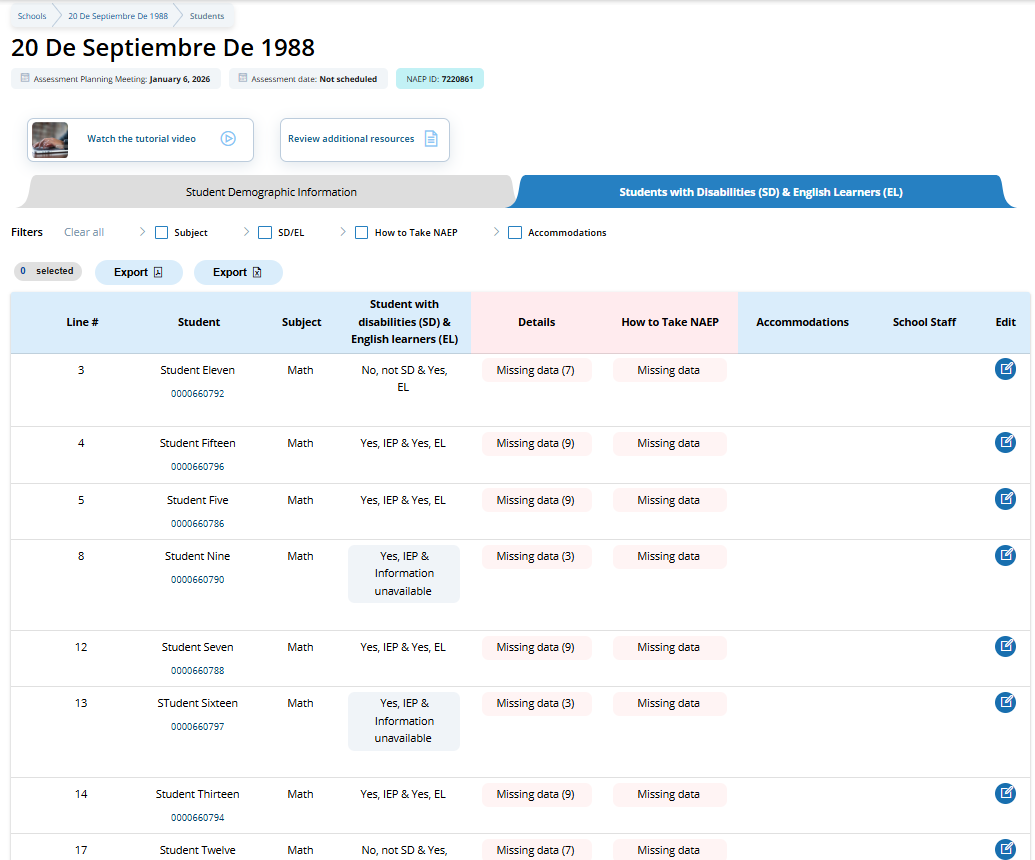Go to Schools in the breadcrumb
1035x860 pixels.
tap(32, 16)
